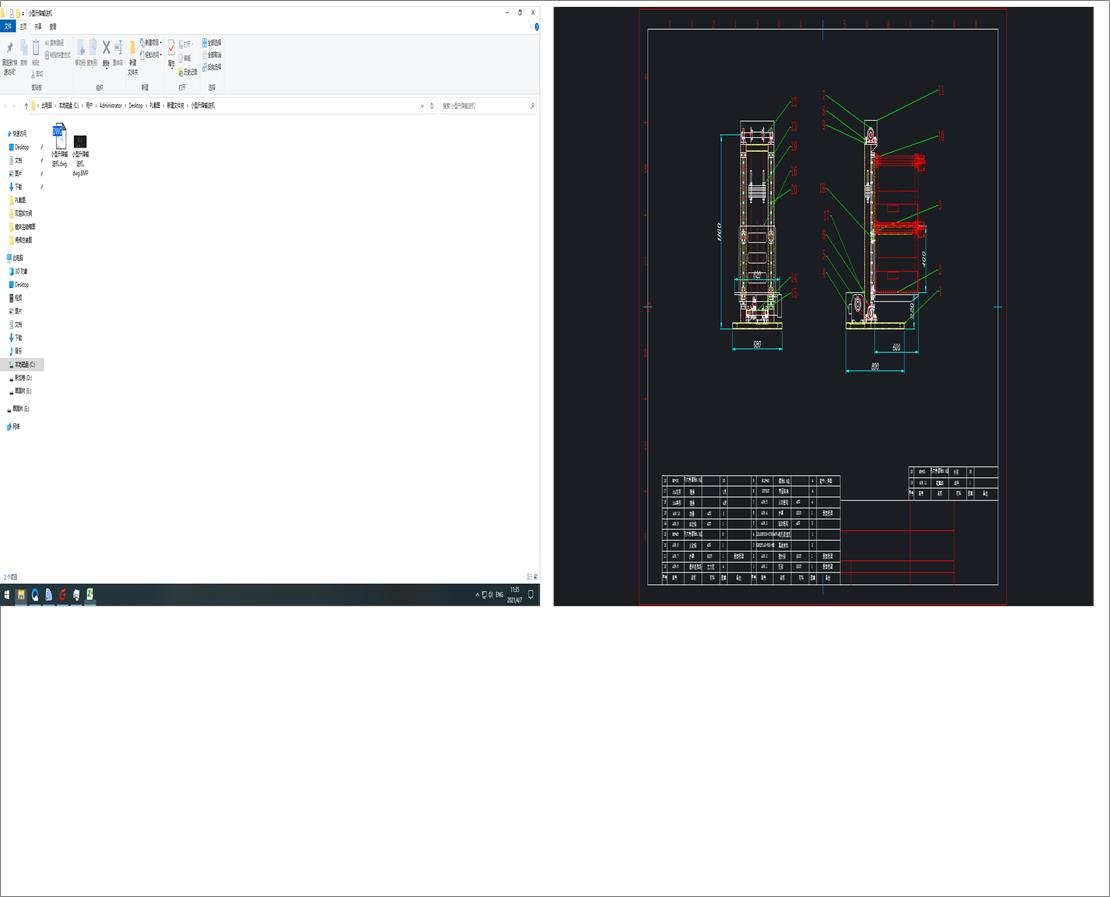Select all items using 全部选择
1110x897 pixels.
pos(208,42)
